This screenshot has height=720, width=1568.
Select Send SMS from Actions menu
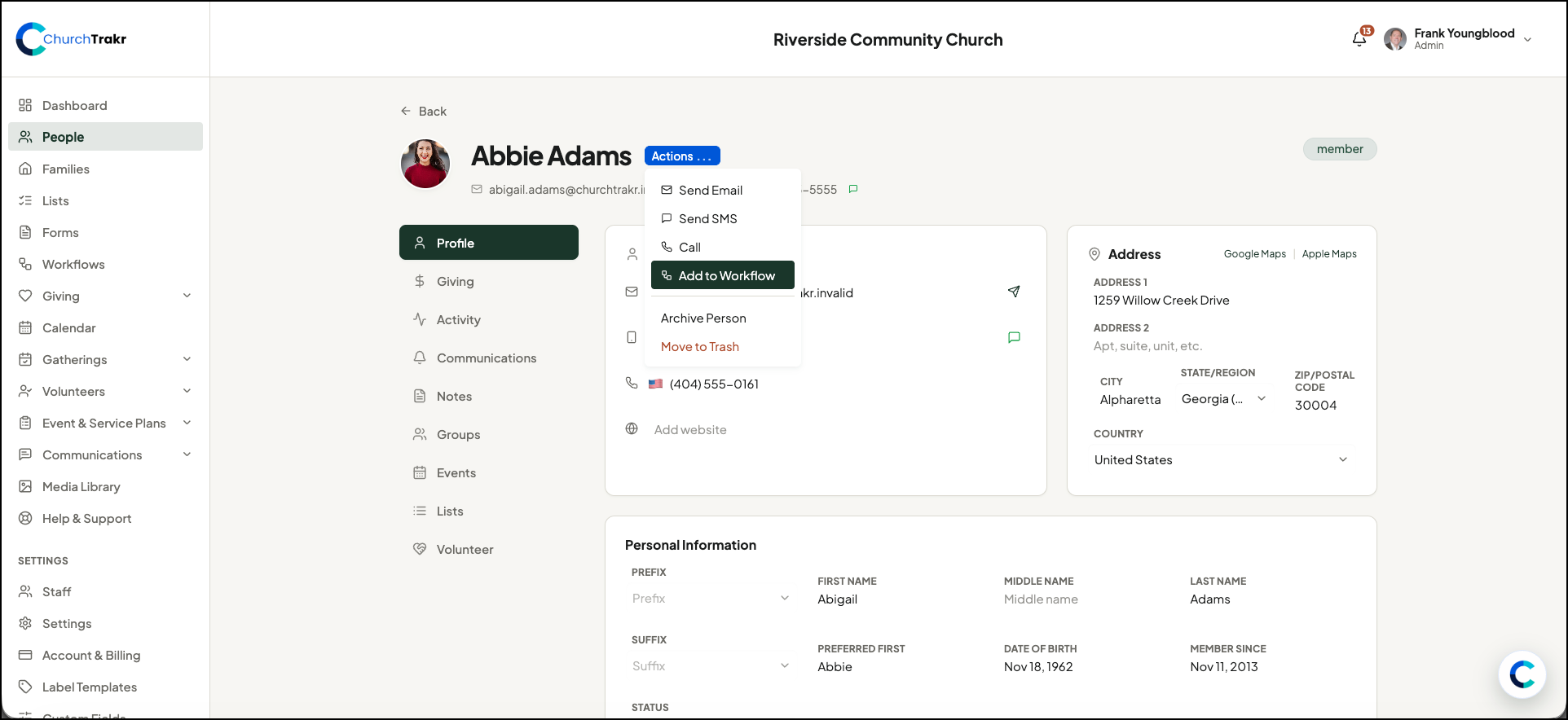tap(723, 218)
